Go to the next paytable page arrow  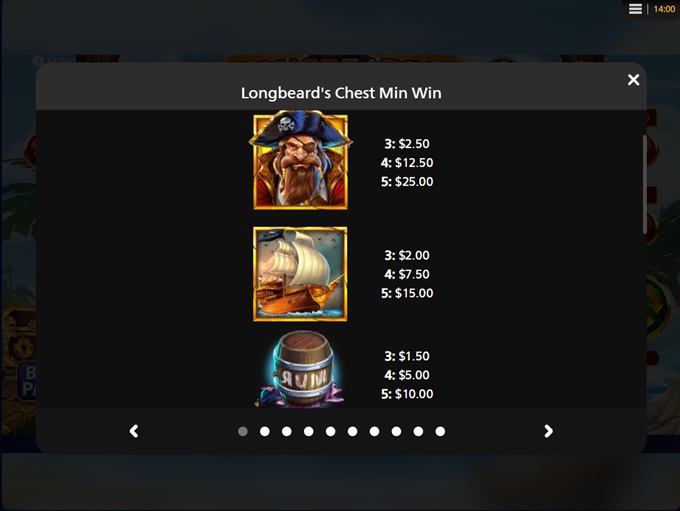coord(548,431)
